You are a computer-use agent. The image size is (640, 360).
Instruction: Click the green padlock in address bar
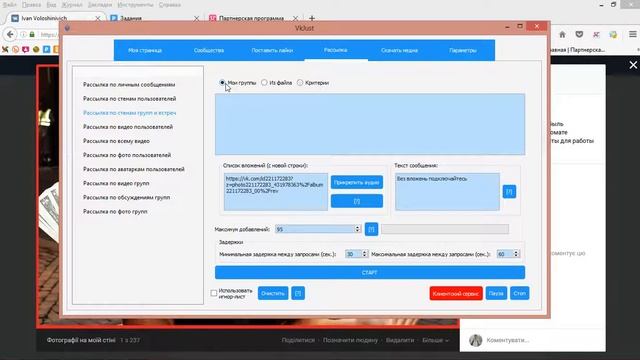tap(32, 35)
